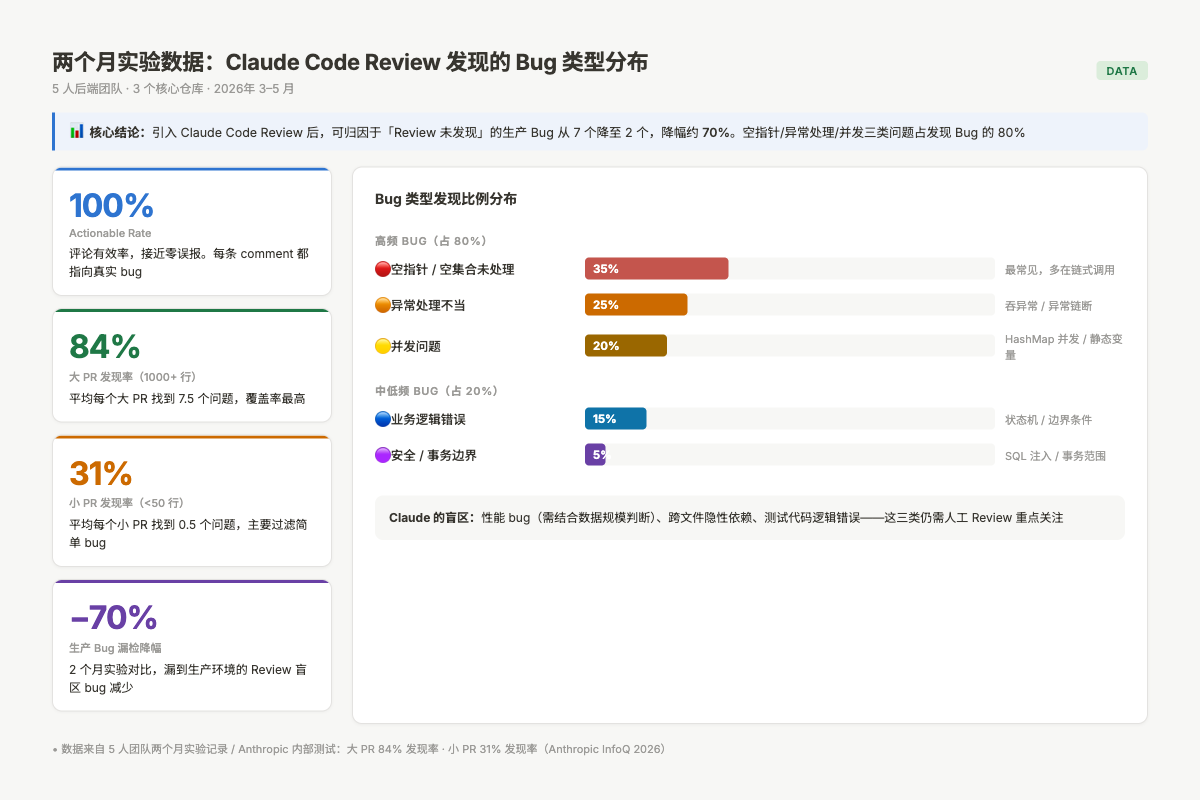The width and height of the screenshot is (1200, 800).
Task: Click the note 最常见，多在链式调用
Action: tap(1060, 270)
